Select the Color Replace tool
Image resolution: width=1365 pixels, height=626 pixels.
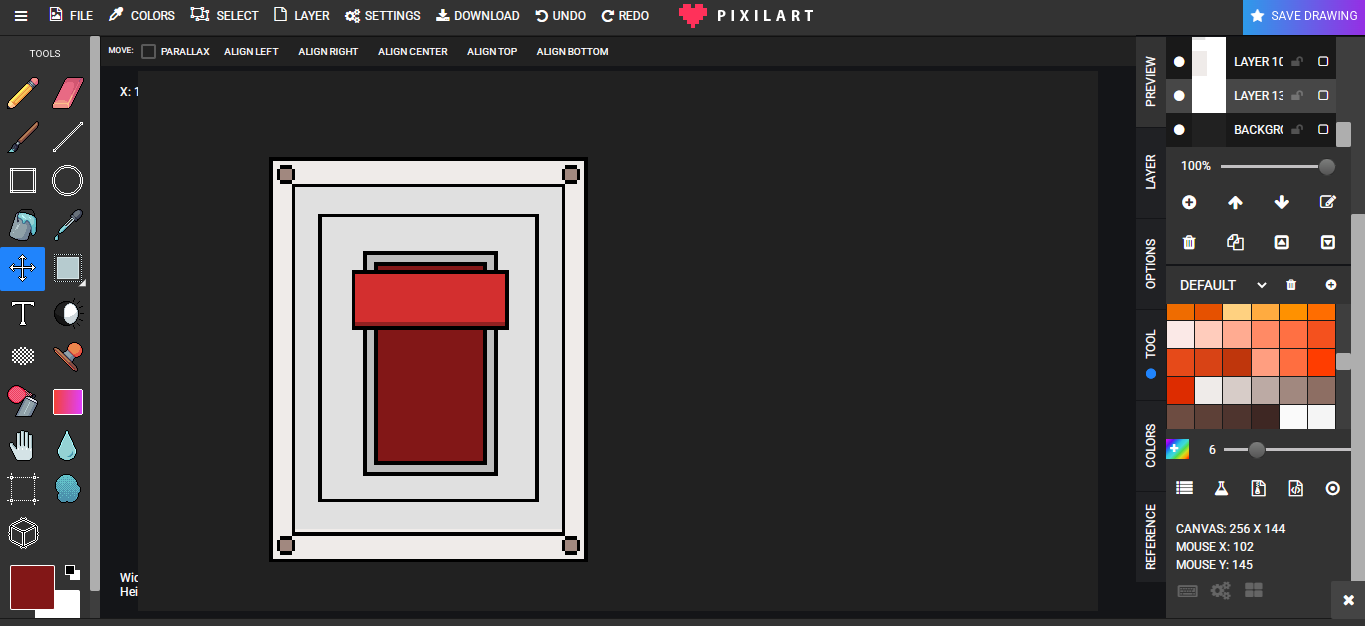click(23, 401)
